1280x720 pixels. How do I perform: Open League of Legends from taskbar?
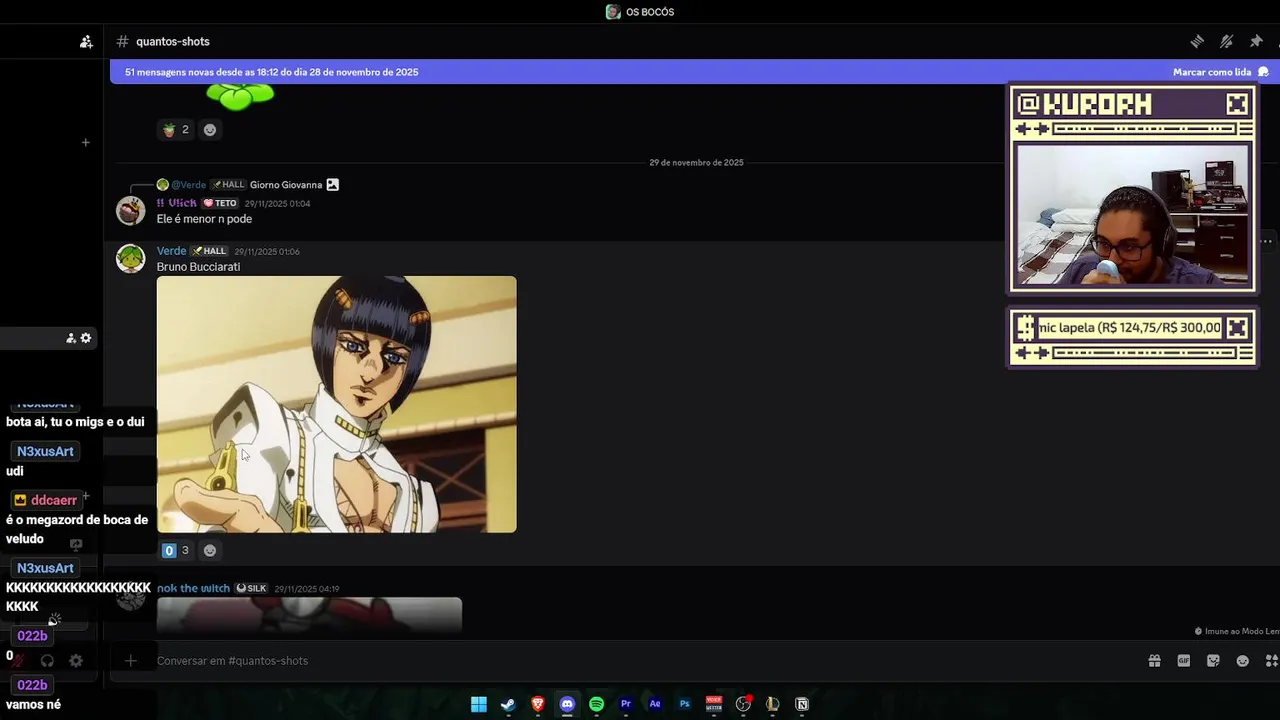coord(772,704)
